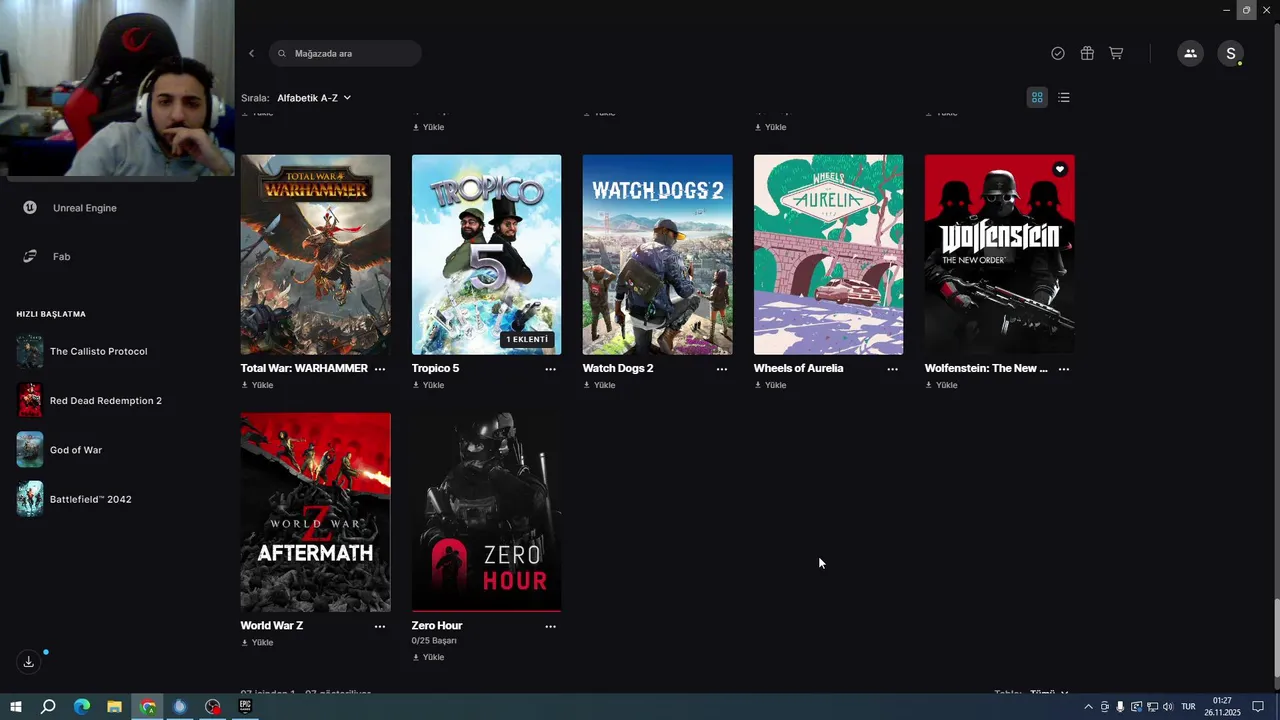This screenshot has width=1280, height=720.
Task: Open the friends list icon
Action: (x=1190, y=54)
